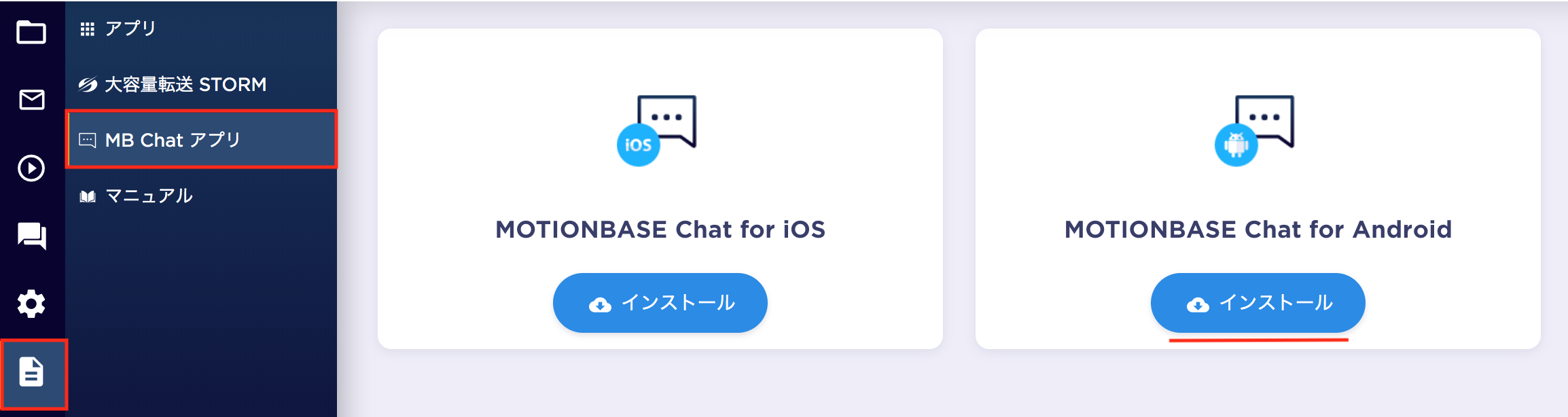Select the play circle icon in sidebar
Screen dimensions: 1568x417
tap(31, 168)
